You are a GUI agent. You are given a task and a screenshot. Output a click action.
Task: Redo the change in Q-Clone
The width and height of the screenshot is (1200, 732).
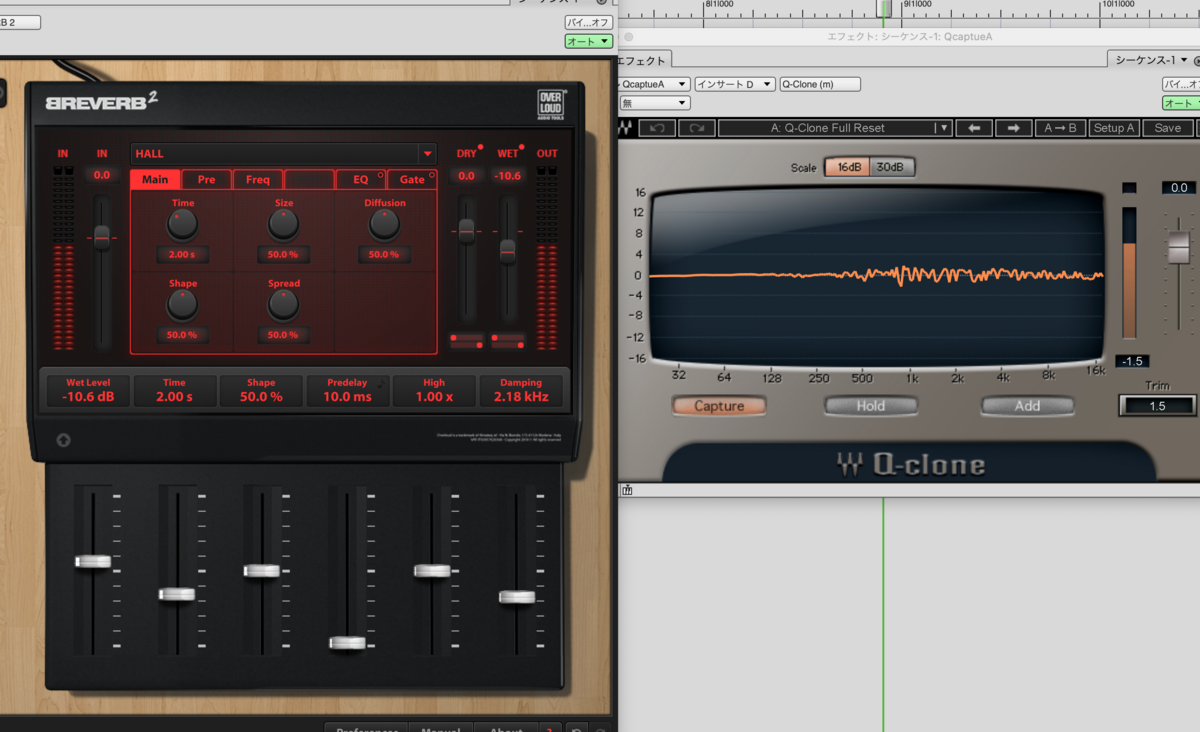coord(696,128)
